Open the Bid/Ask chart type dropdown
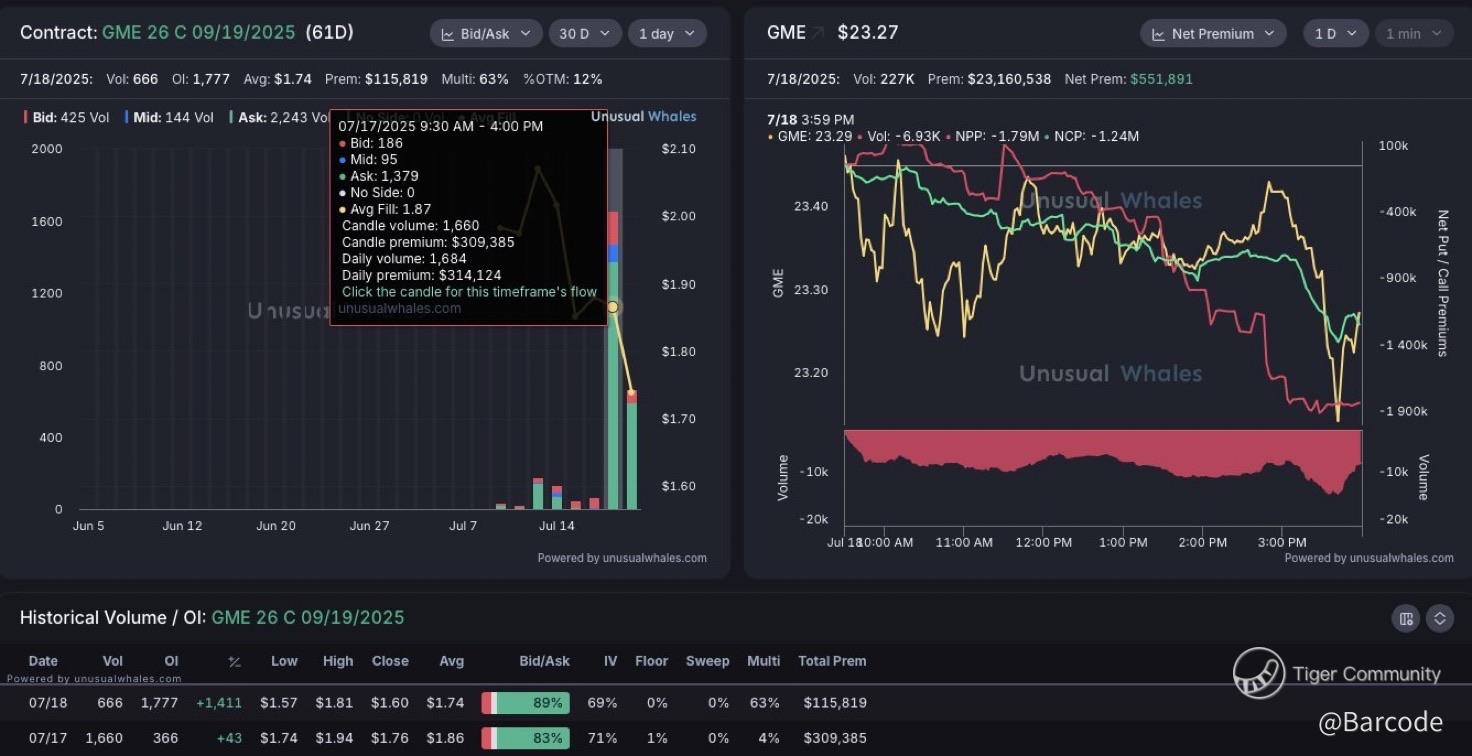1472x756 pixels. 486,33
